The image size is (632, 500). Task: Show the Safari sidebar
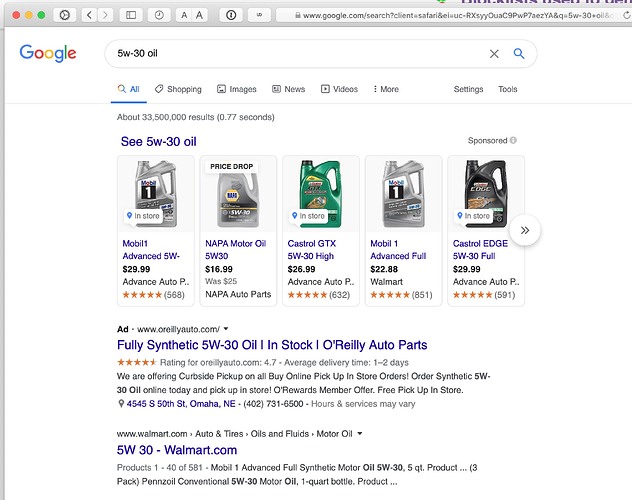point(132,16)
